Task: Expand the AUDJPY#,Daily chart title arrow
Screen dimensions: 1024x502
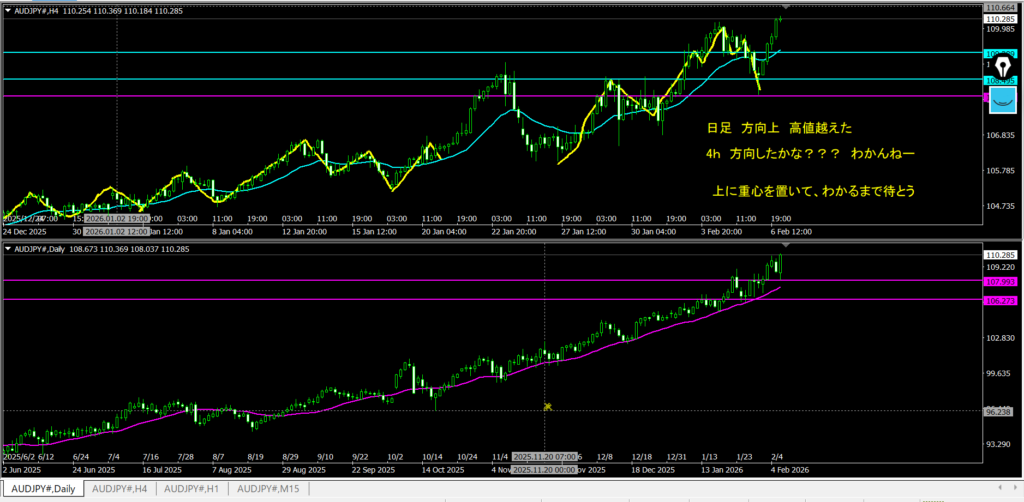Action: (7, 248)
